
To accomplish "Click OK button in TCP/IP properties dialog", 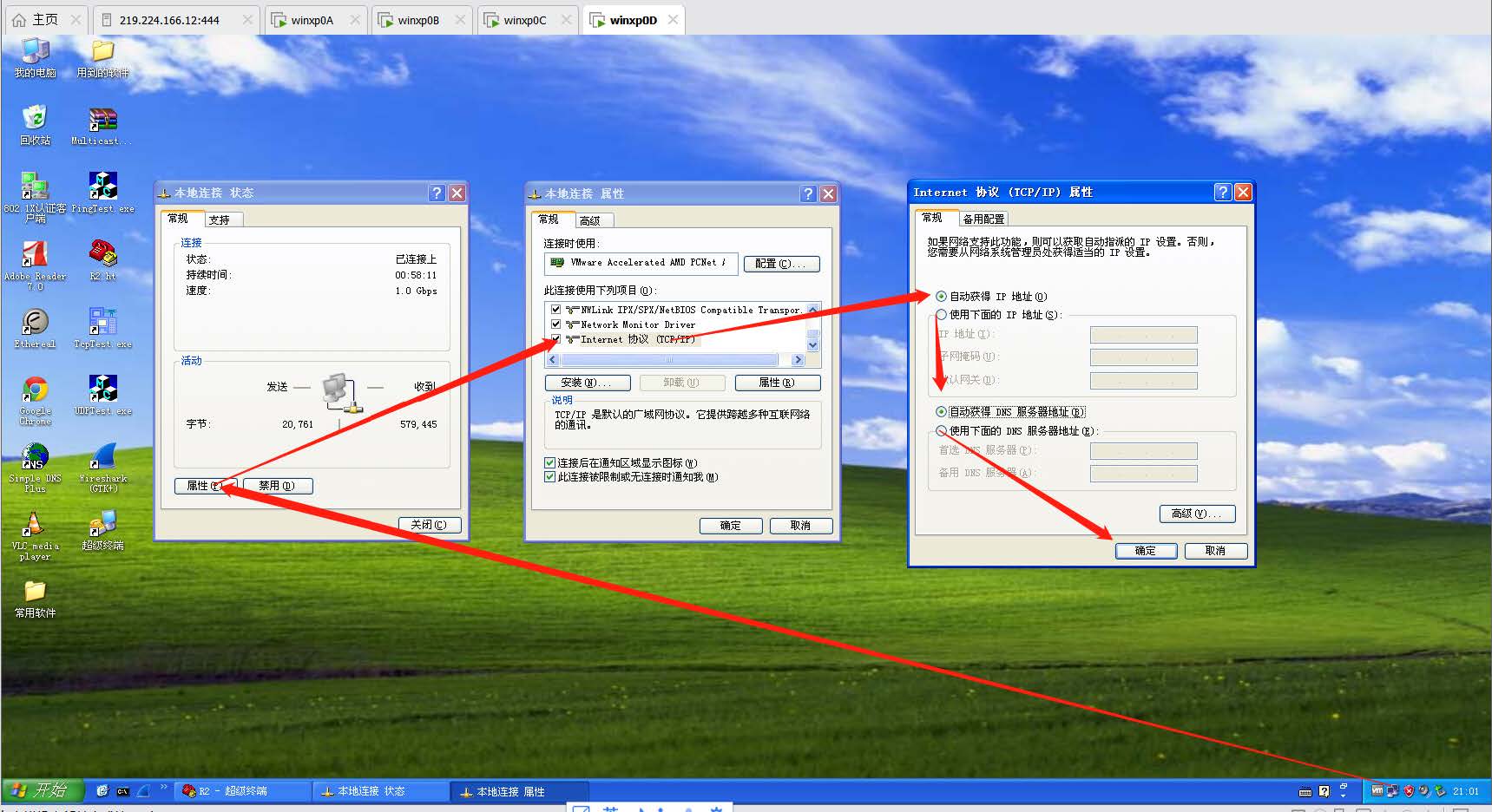I will [1146, 551].
